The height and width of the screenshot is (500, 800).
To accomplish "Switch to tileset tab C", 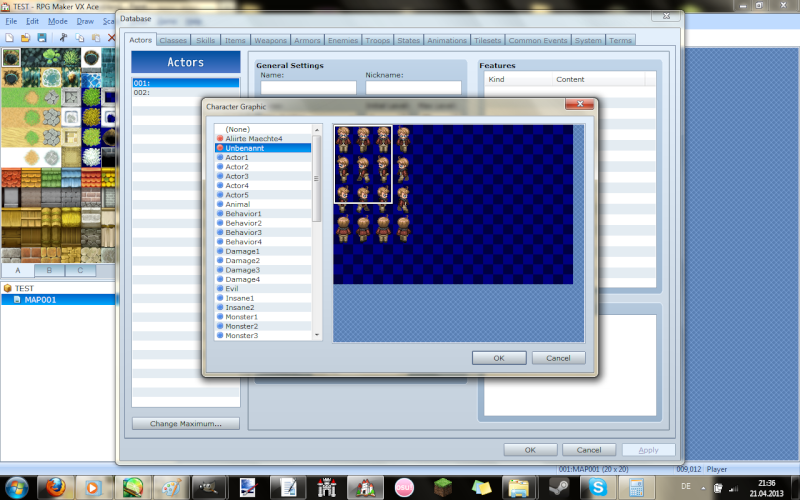I will [x=80, y=270].
